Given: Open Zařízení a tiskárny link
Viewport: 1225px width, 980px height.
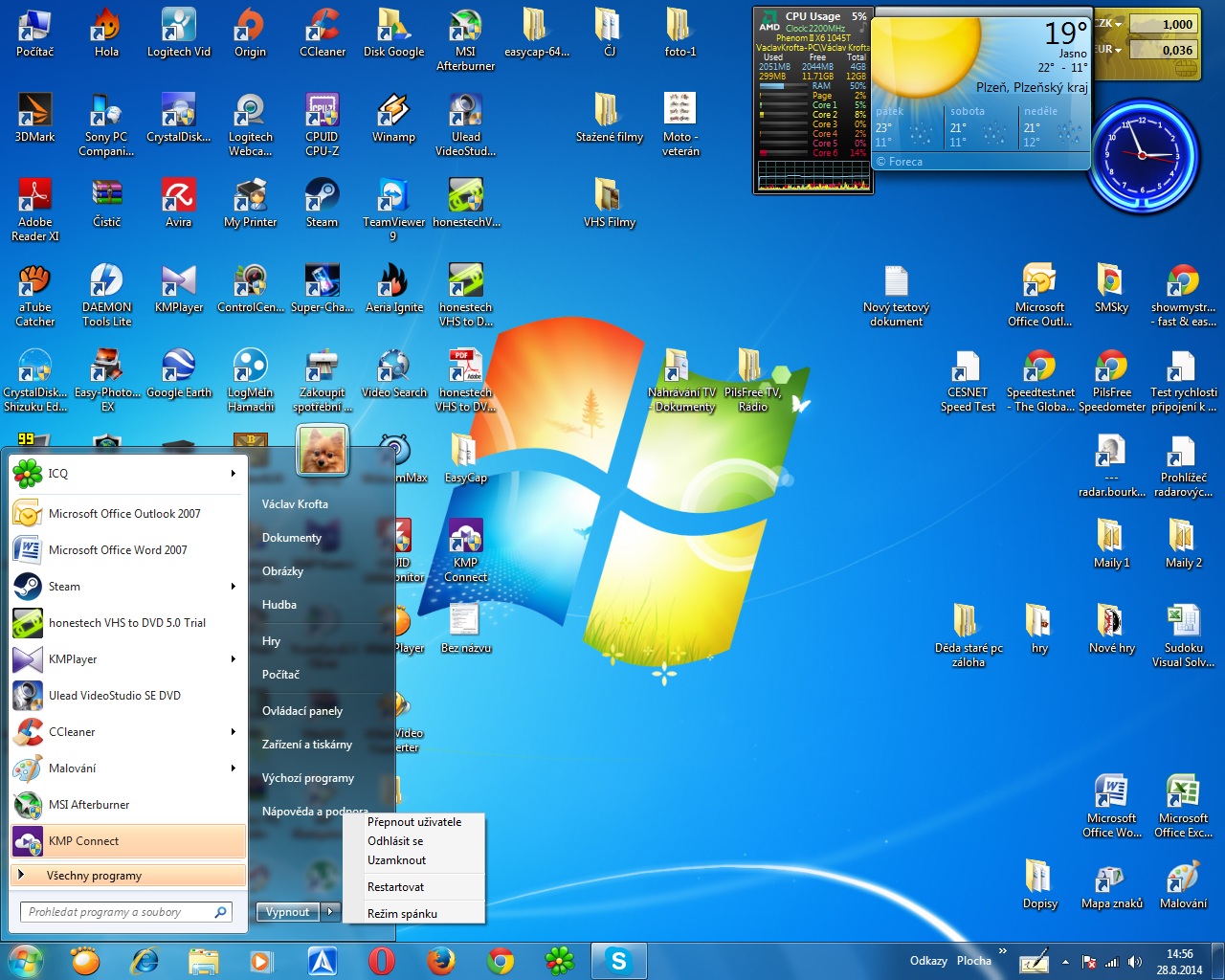Looking at the screenshot, I should pos(307,744).
